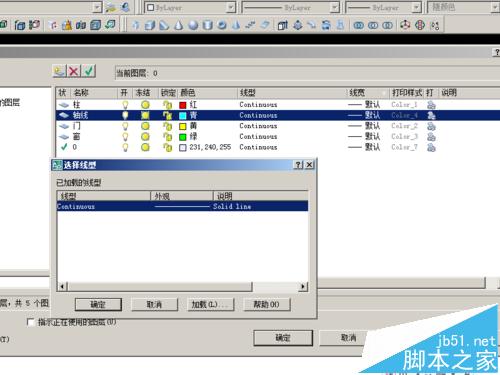This screenshot has height=375, width=500.
Task: Select the Cone solid tool
Action: 179,25
